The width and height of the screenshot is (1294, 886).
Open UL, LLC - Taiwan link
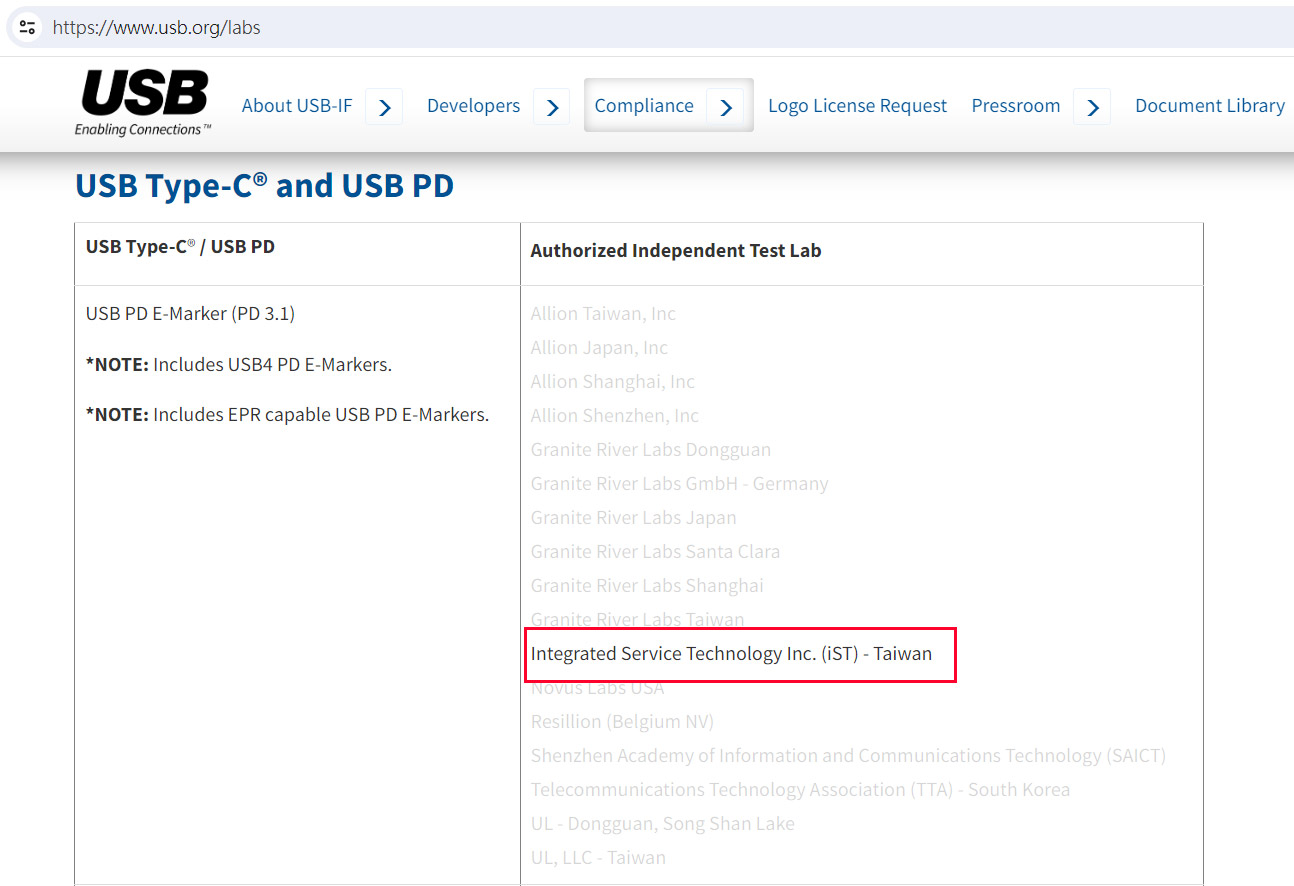pos(598,858)
